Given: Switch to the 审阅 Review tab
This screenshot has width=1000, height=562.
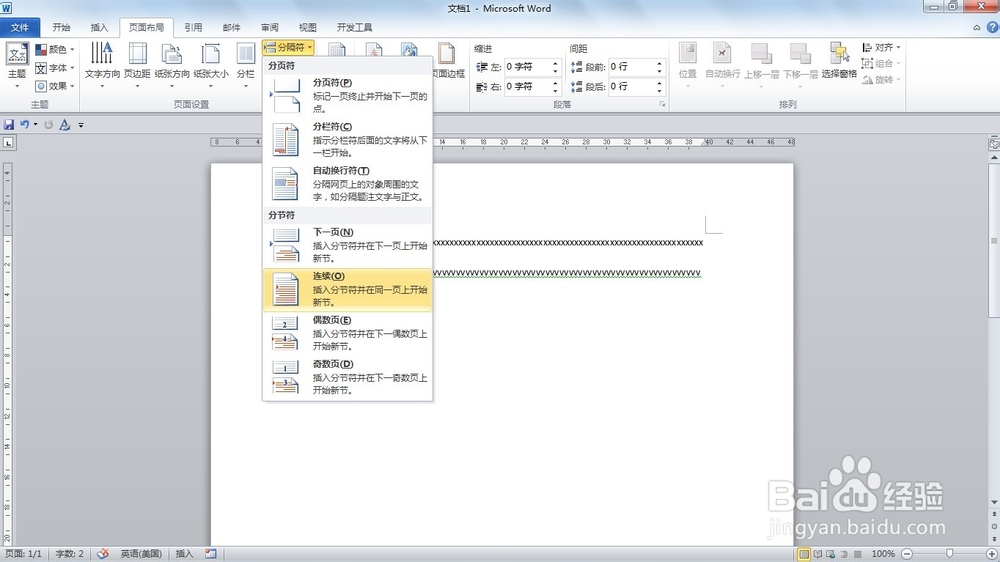Looking at the screenshot, I should point(270,27).
